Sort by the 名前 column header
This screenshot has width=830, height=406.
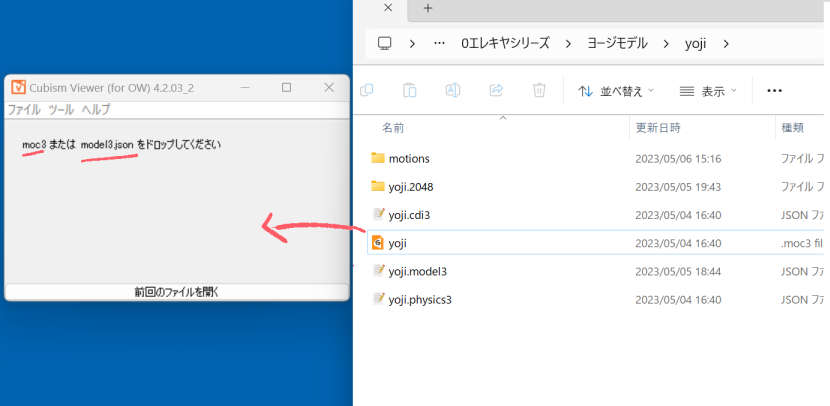tap(393, 128)
